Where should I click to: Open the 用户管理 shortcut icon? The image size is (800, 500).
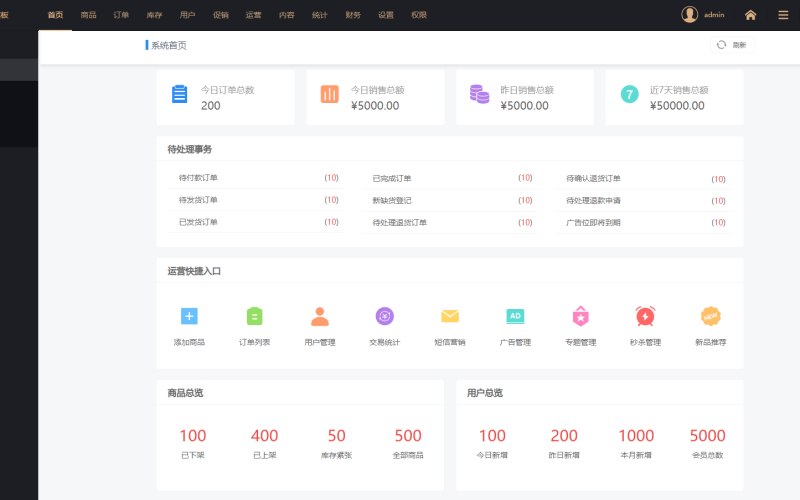tap(320, 316)
